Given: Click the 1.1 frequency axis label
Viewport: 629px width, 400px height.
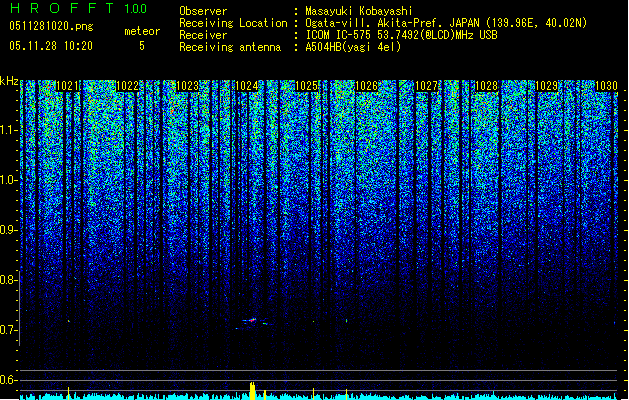Looking at the screenshot, I should [x=8, y=130].
